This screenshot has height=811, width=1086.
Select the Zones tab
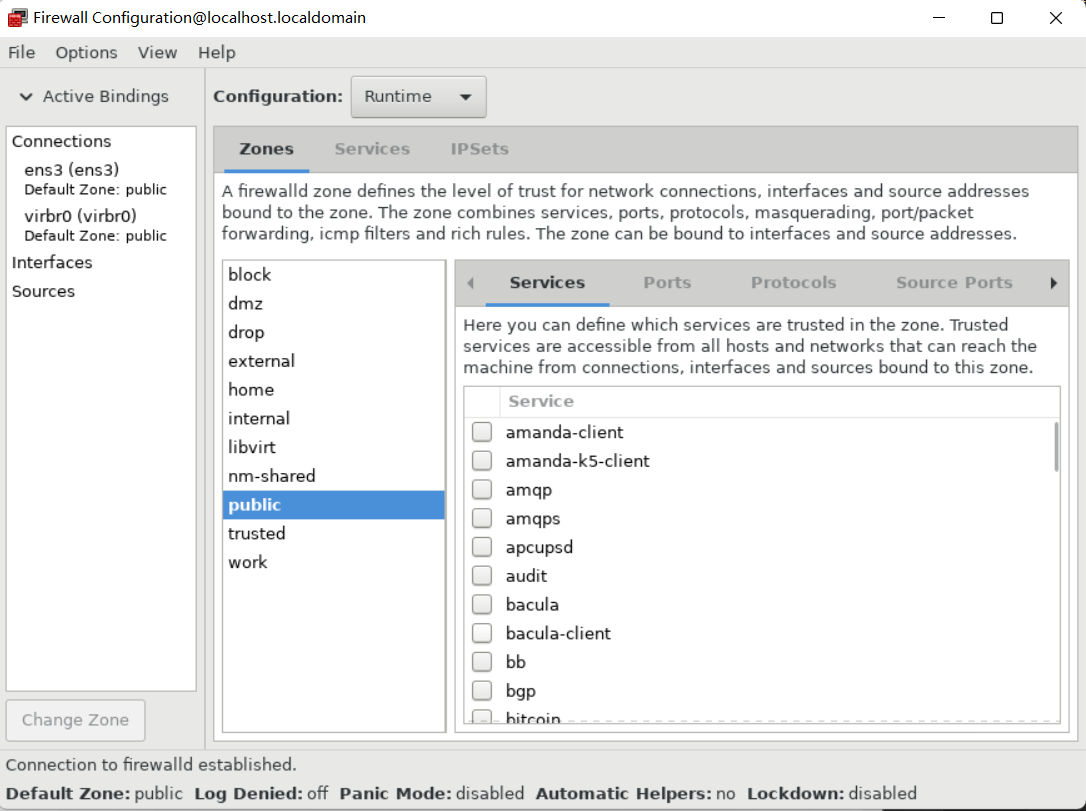click(x=267, y=149)
